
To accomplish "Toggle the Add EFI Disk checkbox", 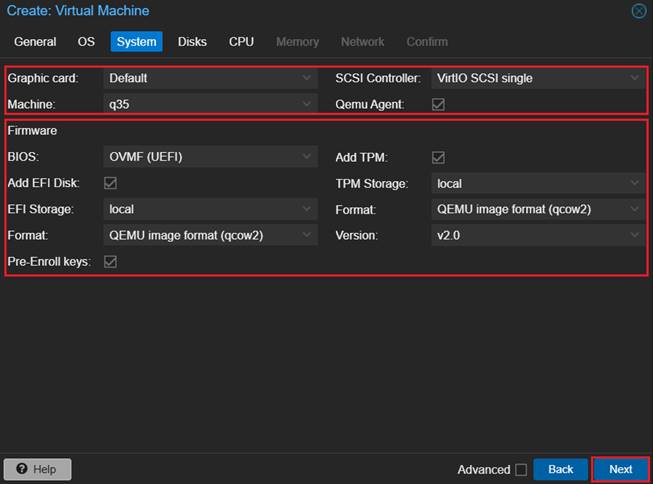I will pyautogui.click(x=110, y=183).
